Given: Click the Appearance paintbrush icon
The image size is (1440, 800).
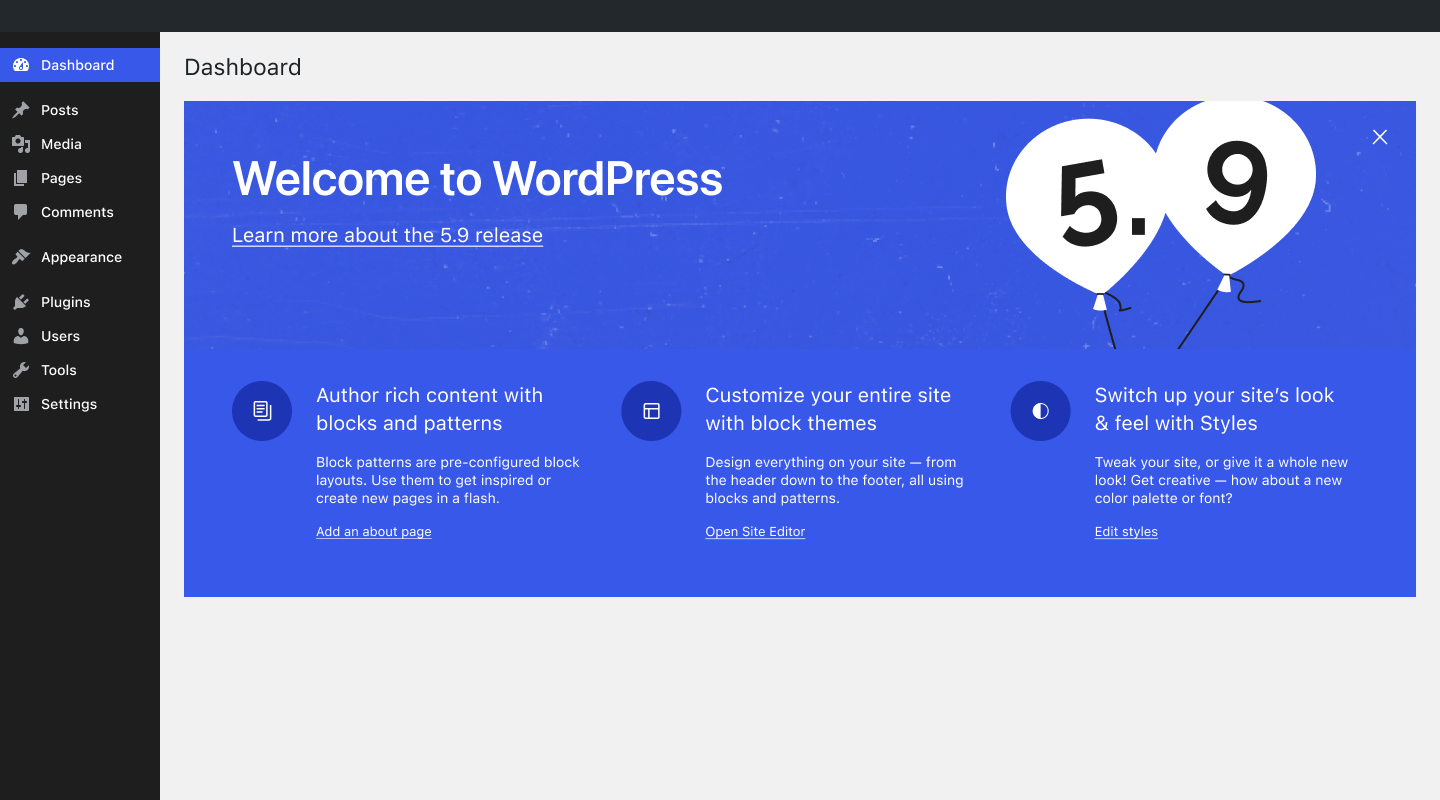Looking at the screenshot, I should 21,257.
